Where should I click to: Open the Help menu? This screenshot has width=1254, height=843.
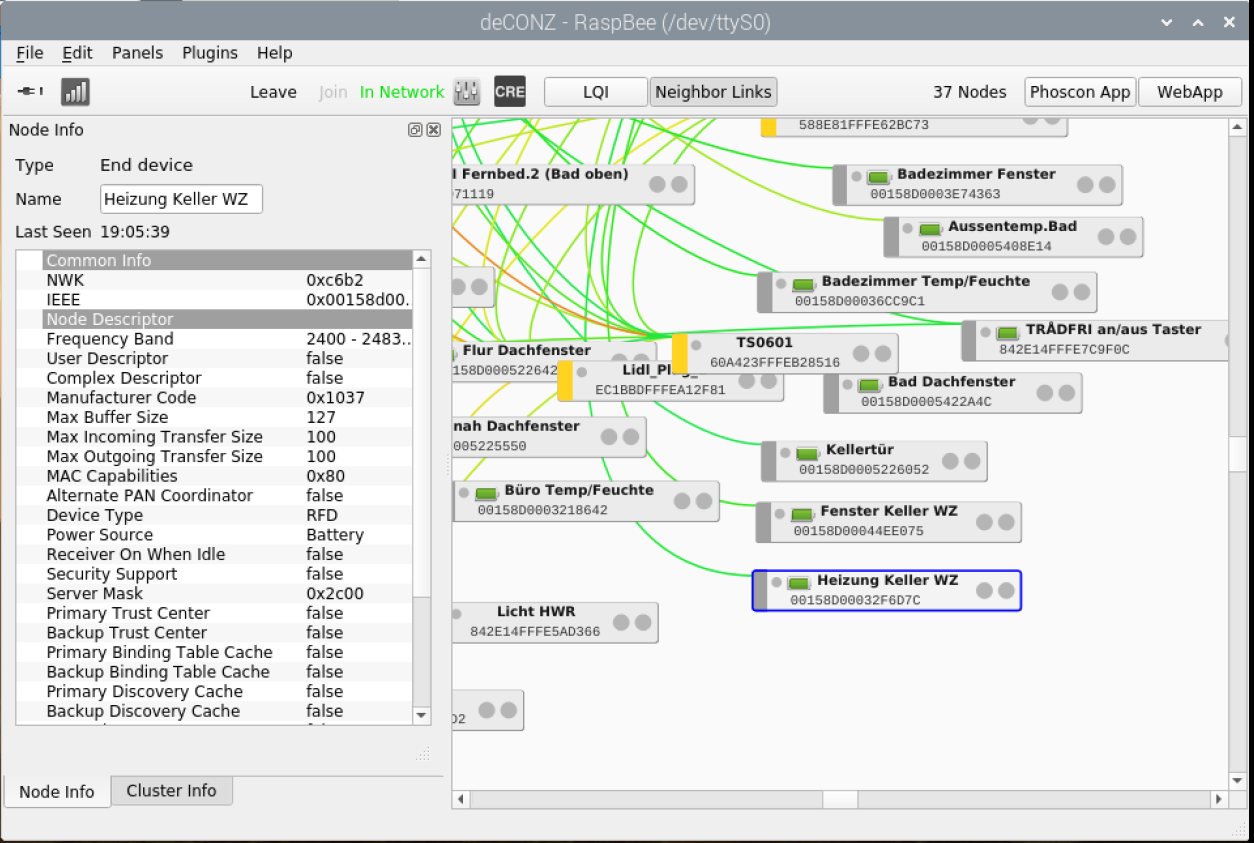coord(274,53)
